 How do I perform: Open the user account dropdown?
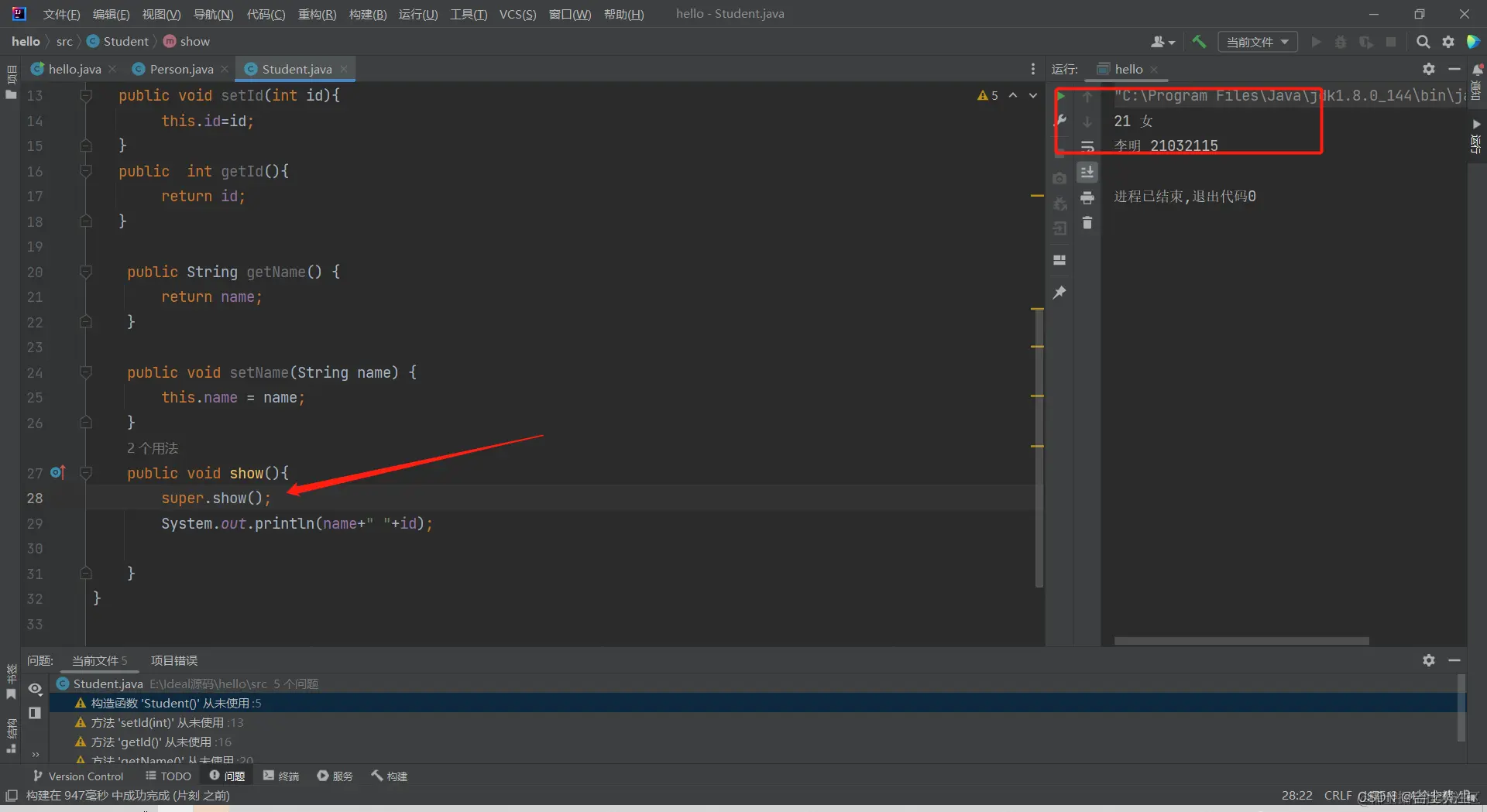coord(1163,42)
